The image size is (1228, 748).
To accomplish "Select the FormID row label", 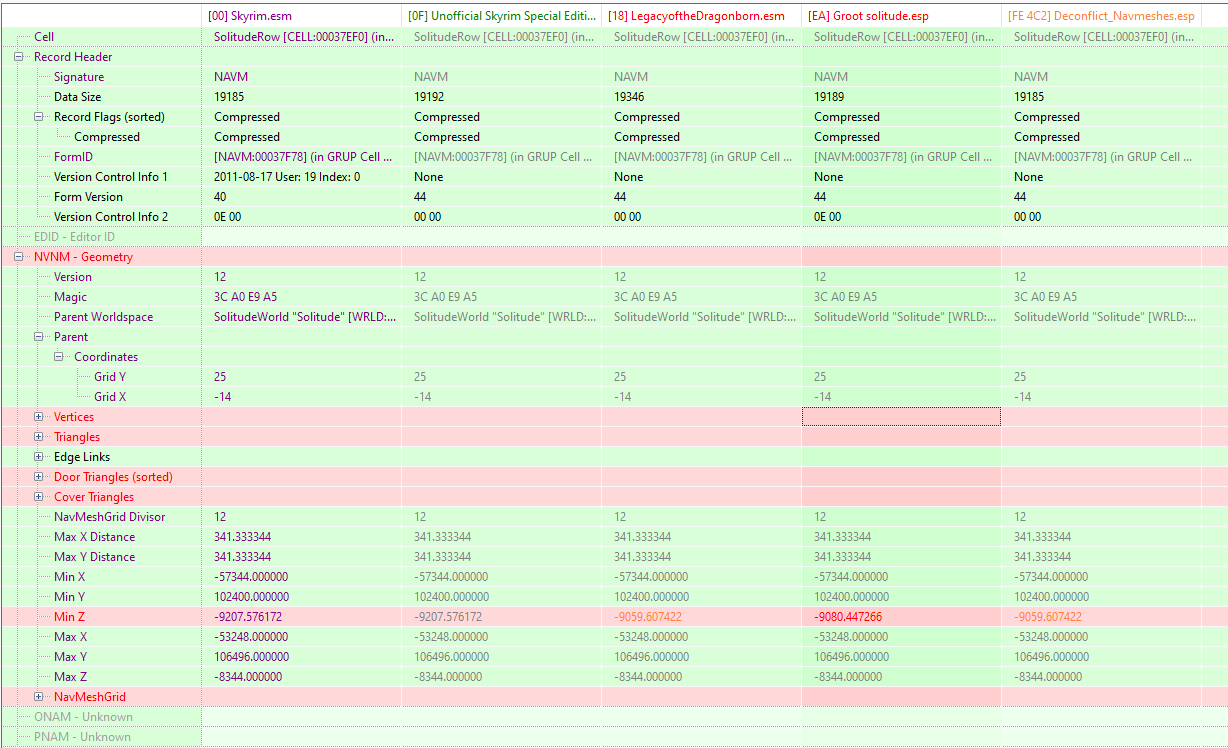I will pyautogui.click(x=73, y=157).
